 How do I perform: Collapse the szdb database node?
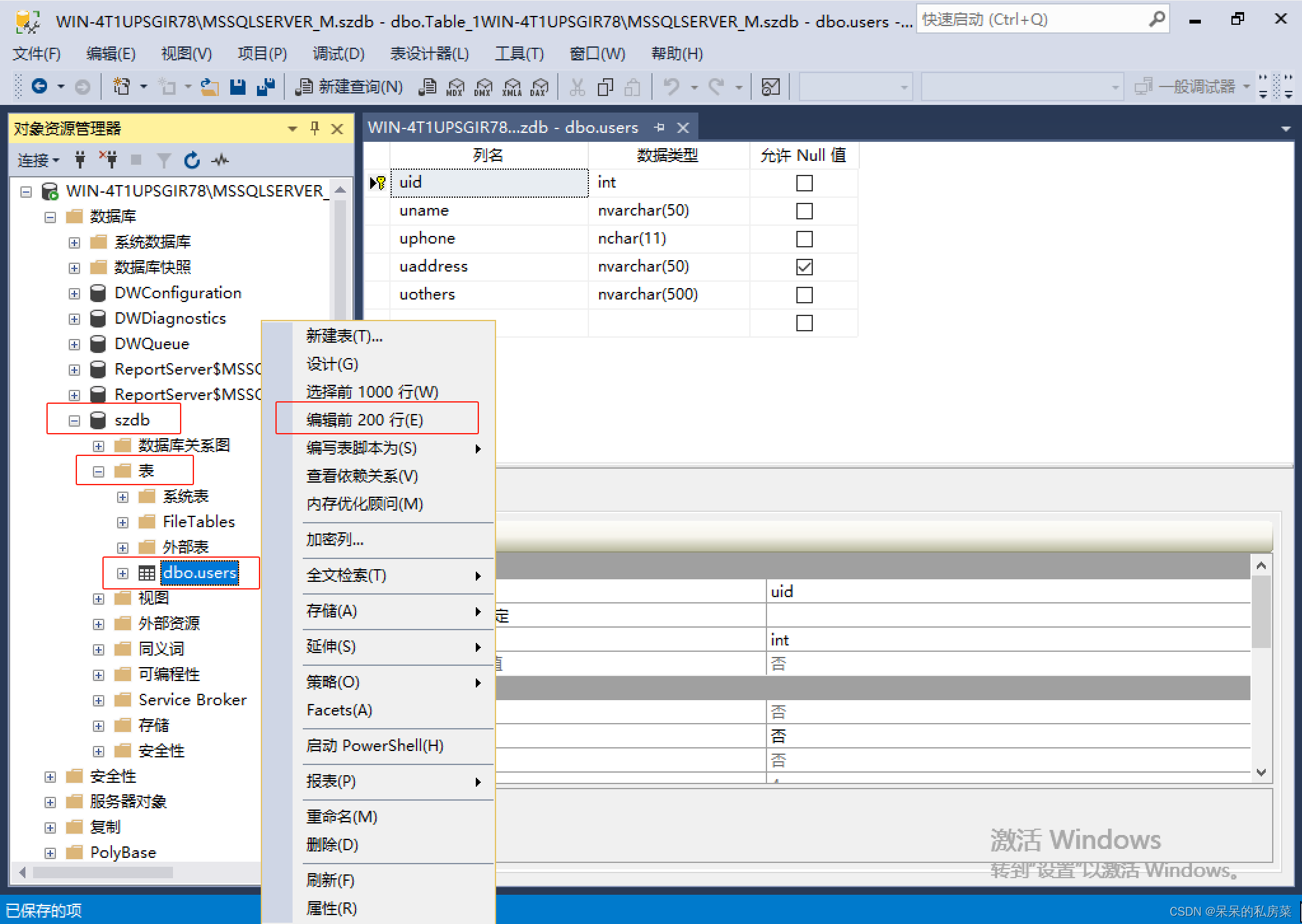pos(74,420)
